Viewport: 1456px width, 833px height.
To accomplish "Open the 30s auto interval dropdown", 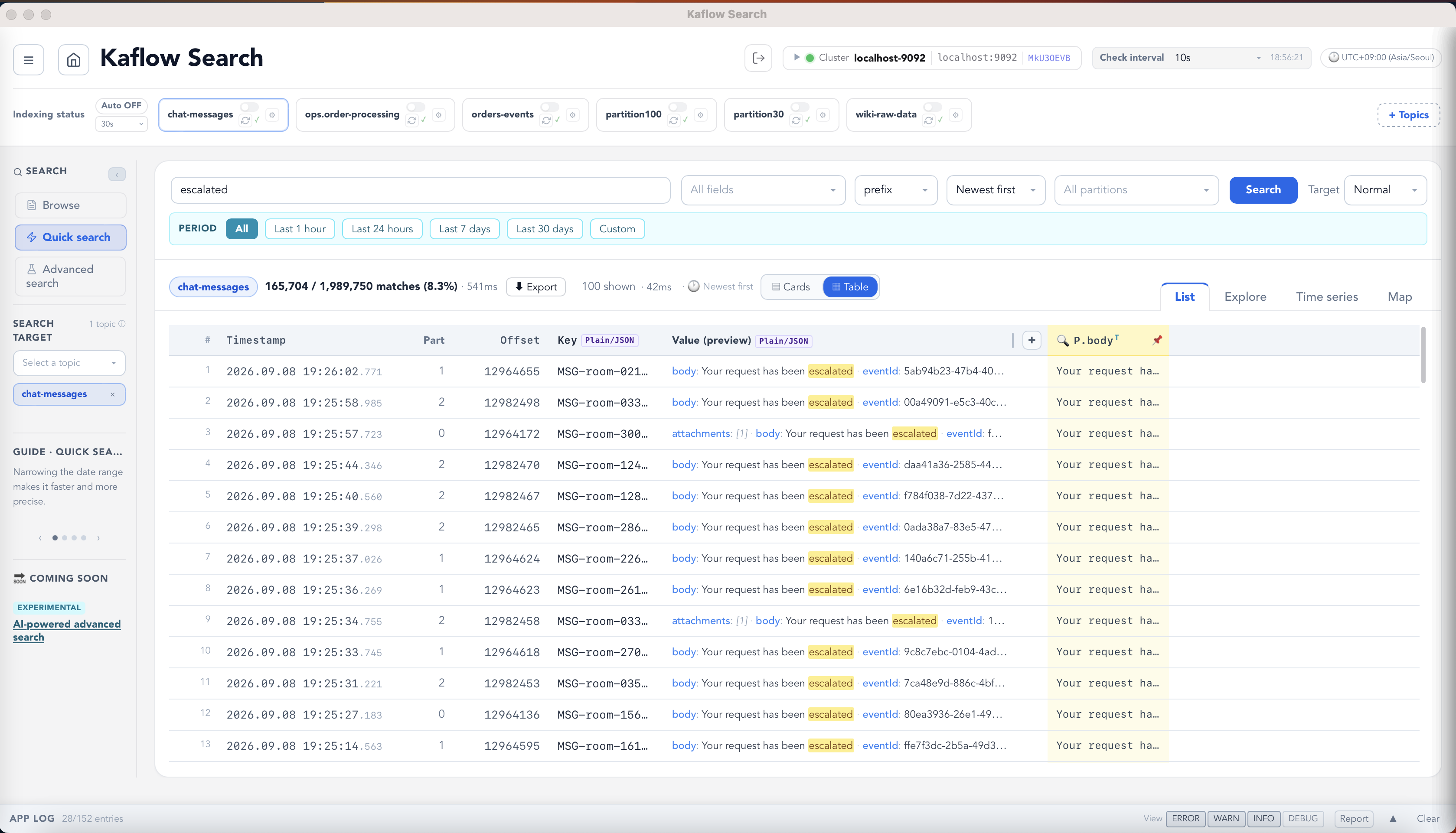I will pos(121,124).
